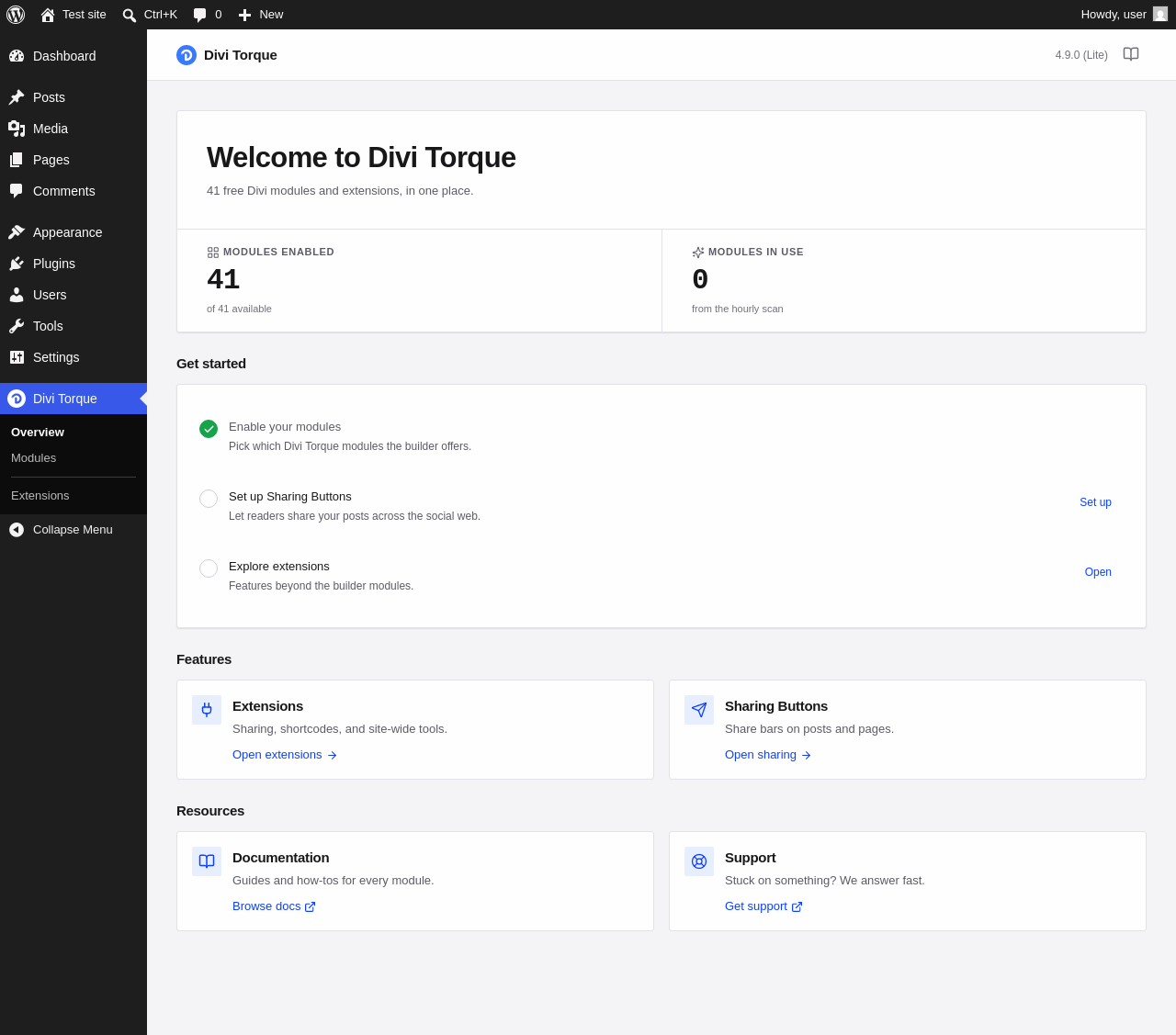Image resolution: width=1176 pixels, height=1035 pixels.
Task: Open the Users menu
Action: click(73, 295)
